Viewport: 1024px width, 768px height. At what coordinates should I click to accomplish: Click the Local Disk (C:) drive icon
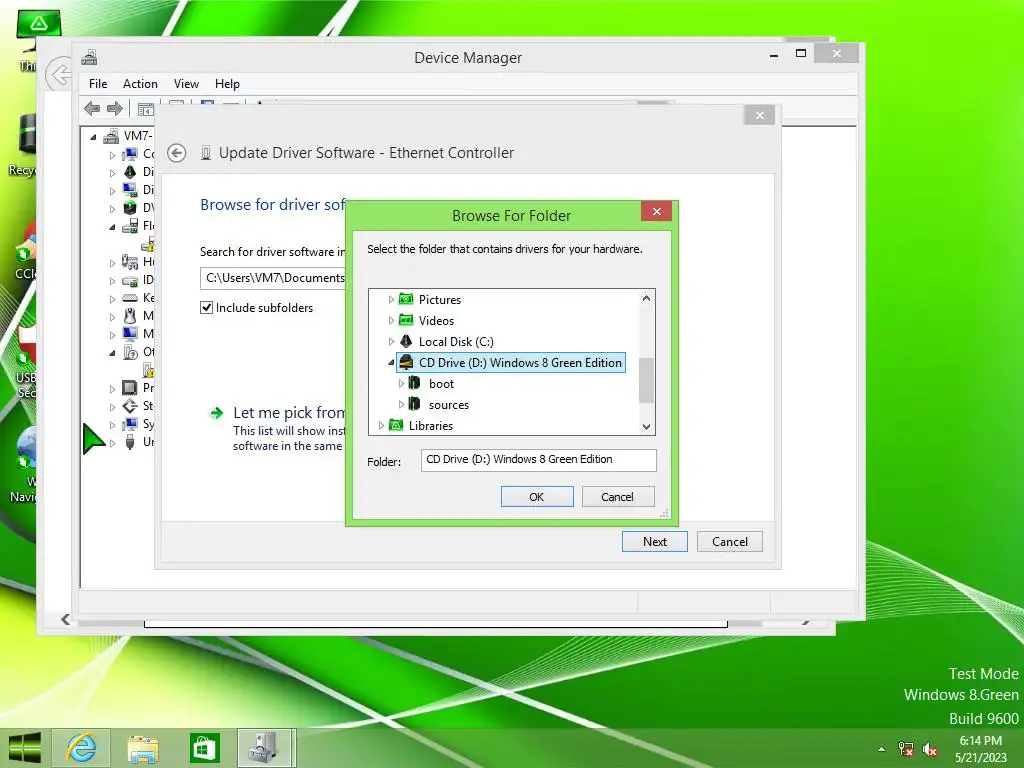[406, 341]
